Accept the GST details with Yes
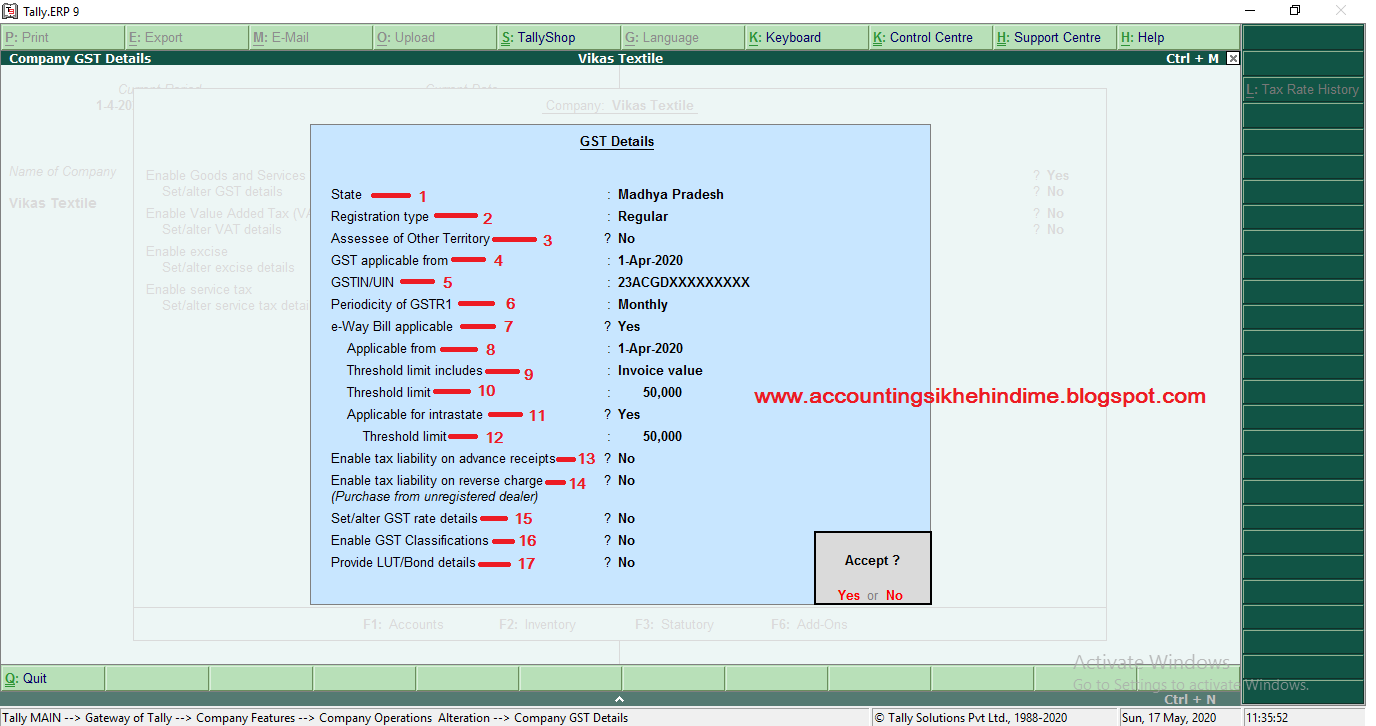The image size is (1376, 726). point(849,595)
